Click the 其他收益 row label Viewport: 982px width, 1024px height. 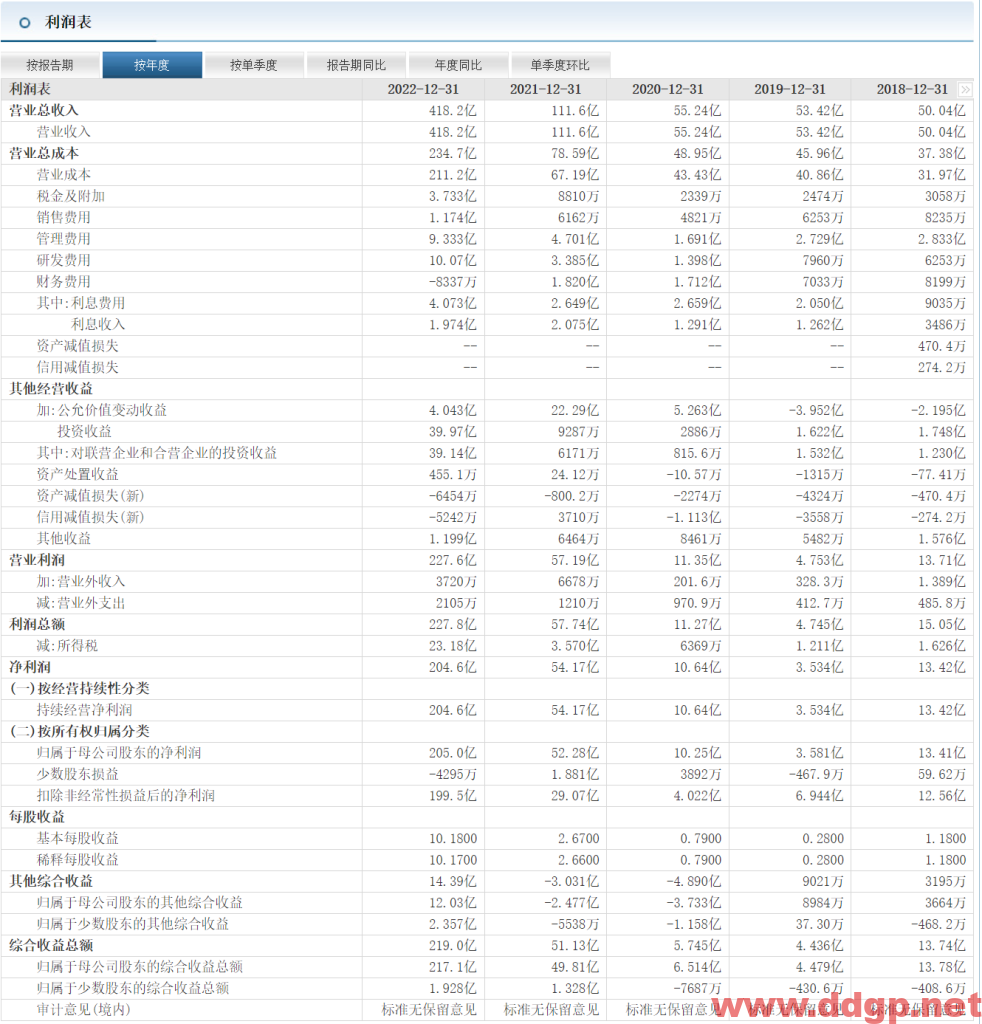click(x=63, y=539)
